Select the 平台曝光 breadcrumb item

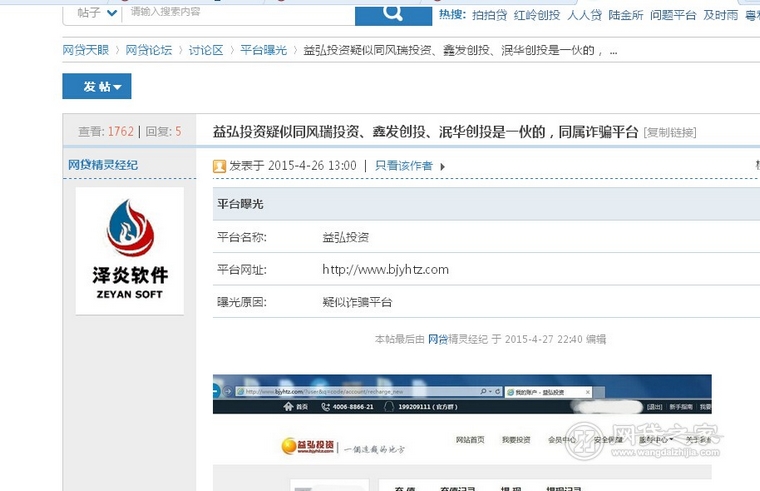pos(263,50)
